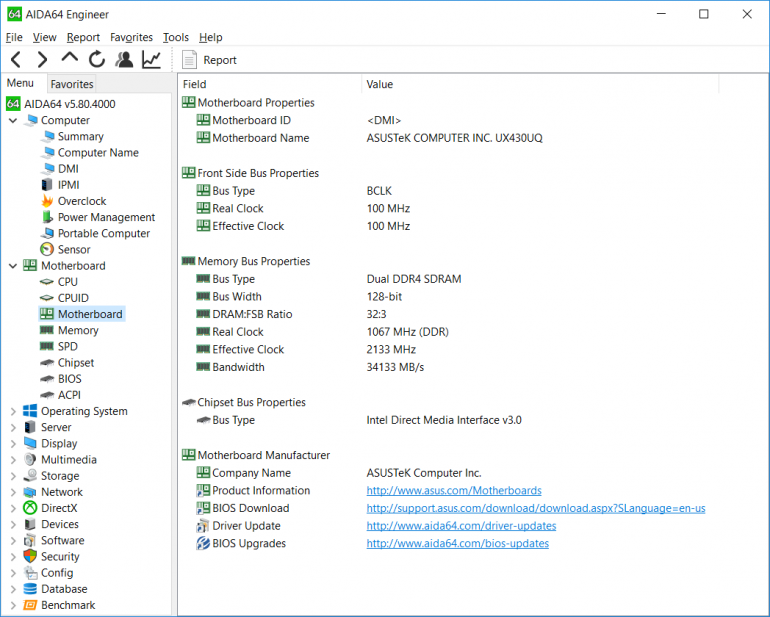
Task: Open the Tools menu
Action: [175, 37]
